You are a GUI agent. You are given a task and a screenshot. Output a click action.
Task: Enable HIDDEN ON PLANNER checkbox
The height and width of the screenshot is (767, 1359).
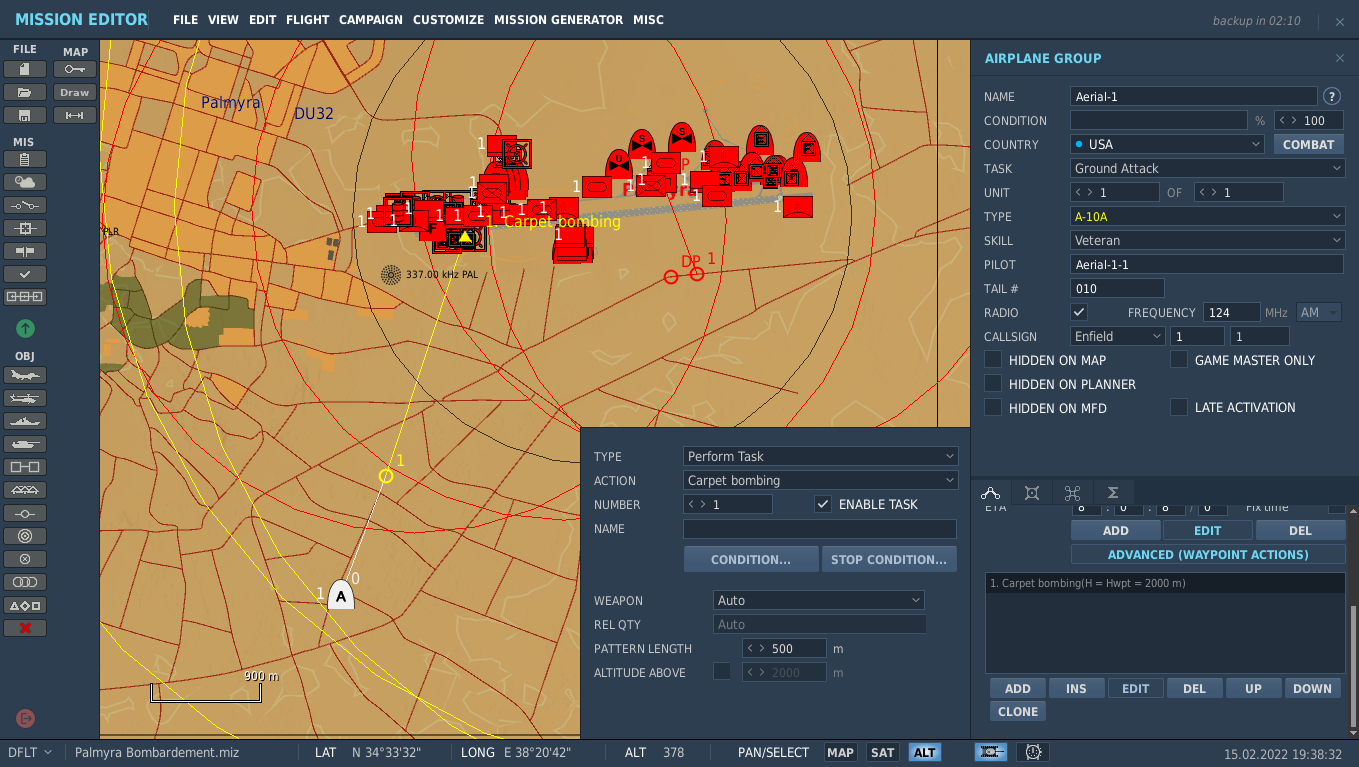pos(993,384)
